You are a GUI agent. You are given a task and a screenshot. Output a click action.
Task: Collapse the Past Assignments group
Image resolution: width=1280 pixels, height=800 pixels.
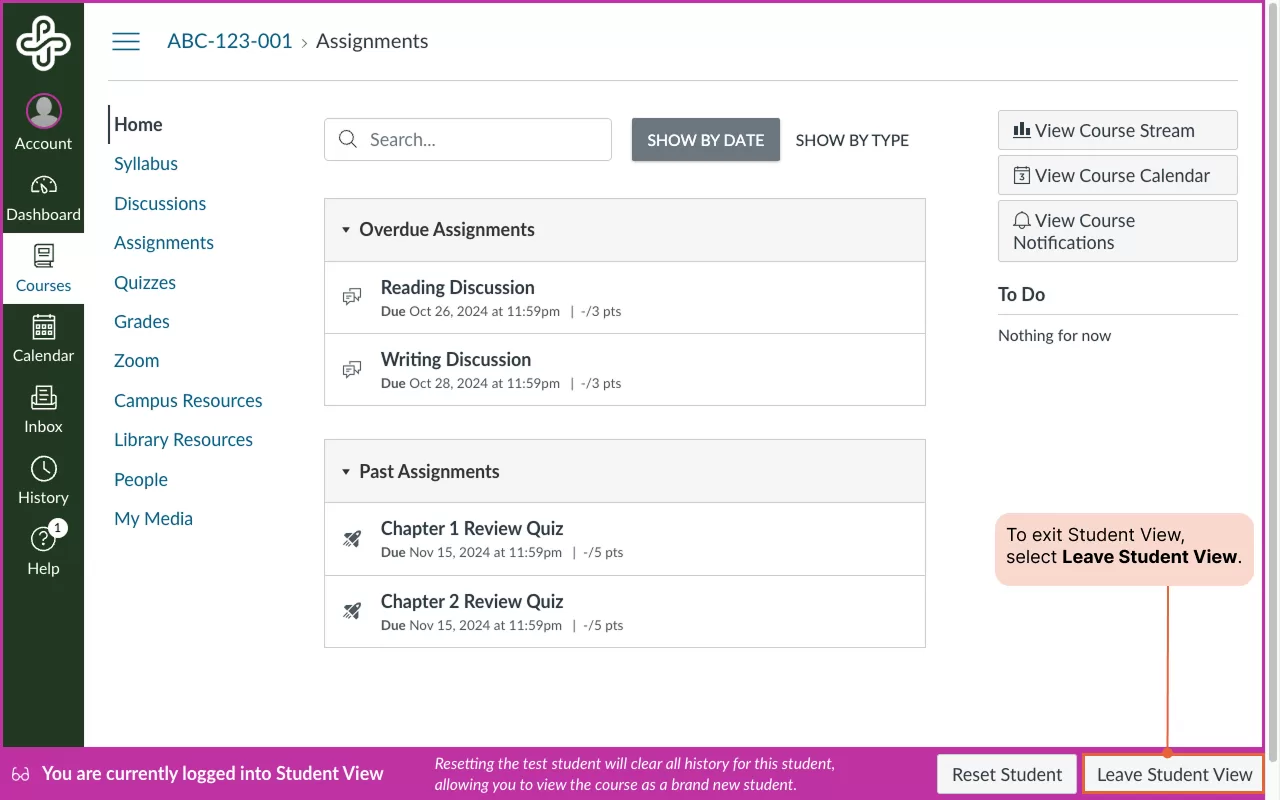346,472
